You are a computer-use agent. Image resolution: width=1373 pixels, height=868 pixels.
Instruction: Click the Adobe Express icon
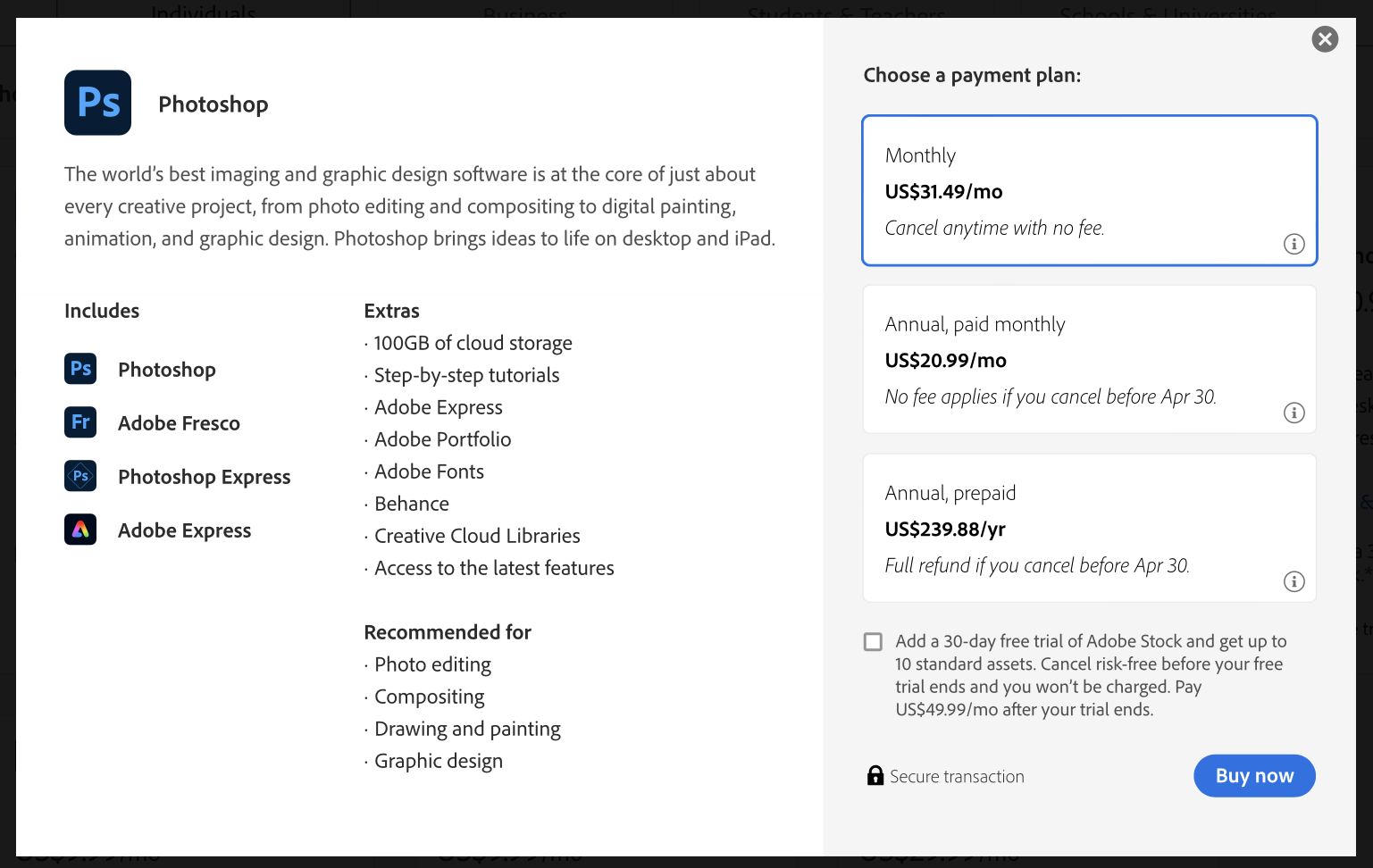coord(80,529)
